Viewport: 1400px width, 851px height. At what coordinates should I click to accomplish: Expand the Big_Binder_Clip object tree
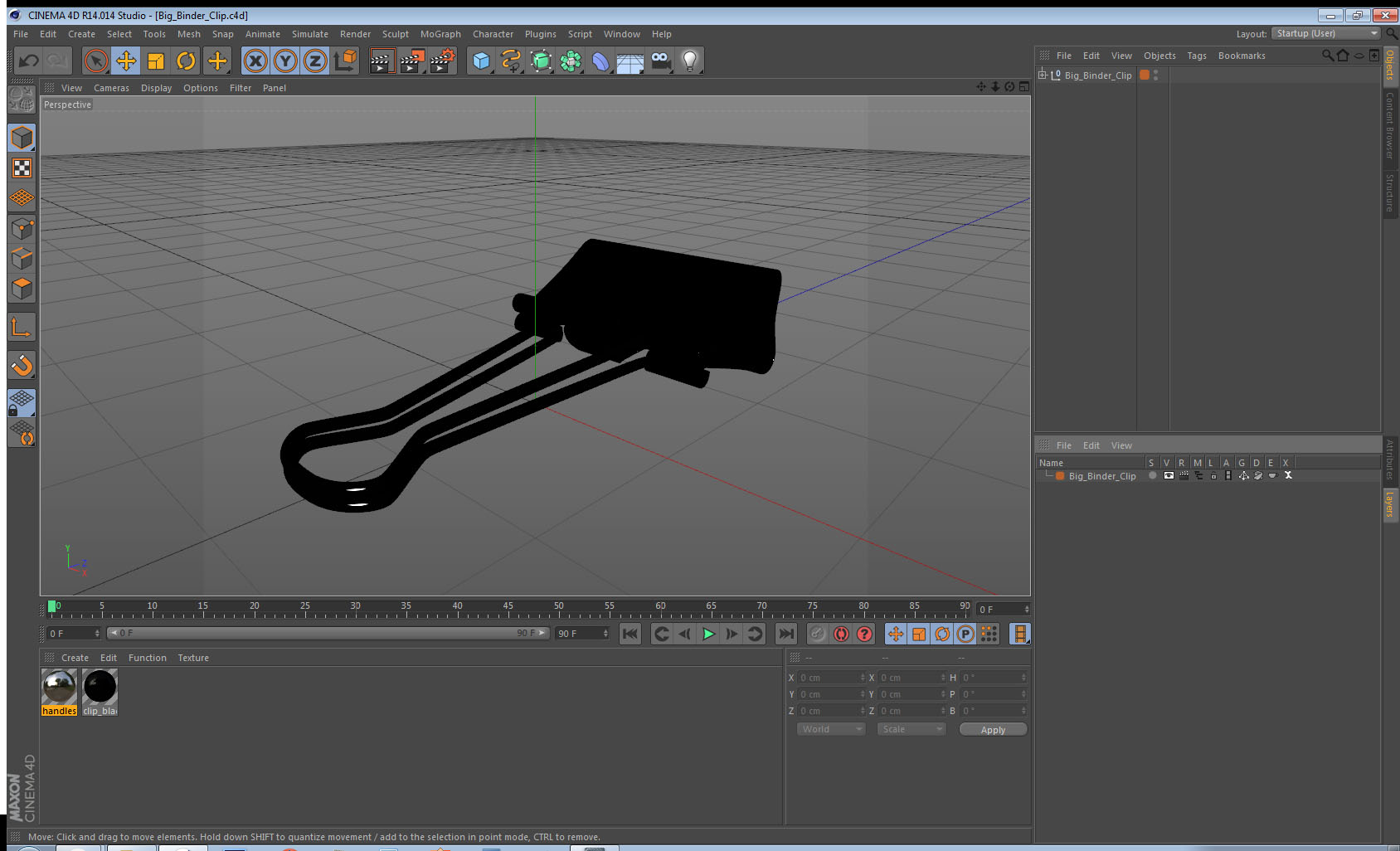coord(1043,75)
